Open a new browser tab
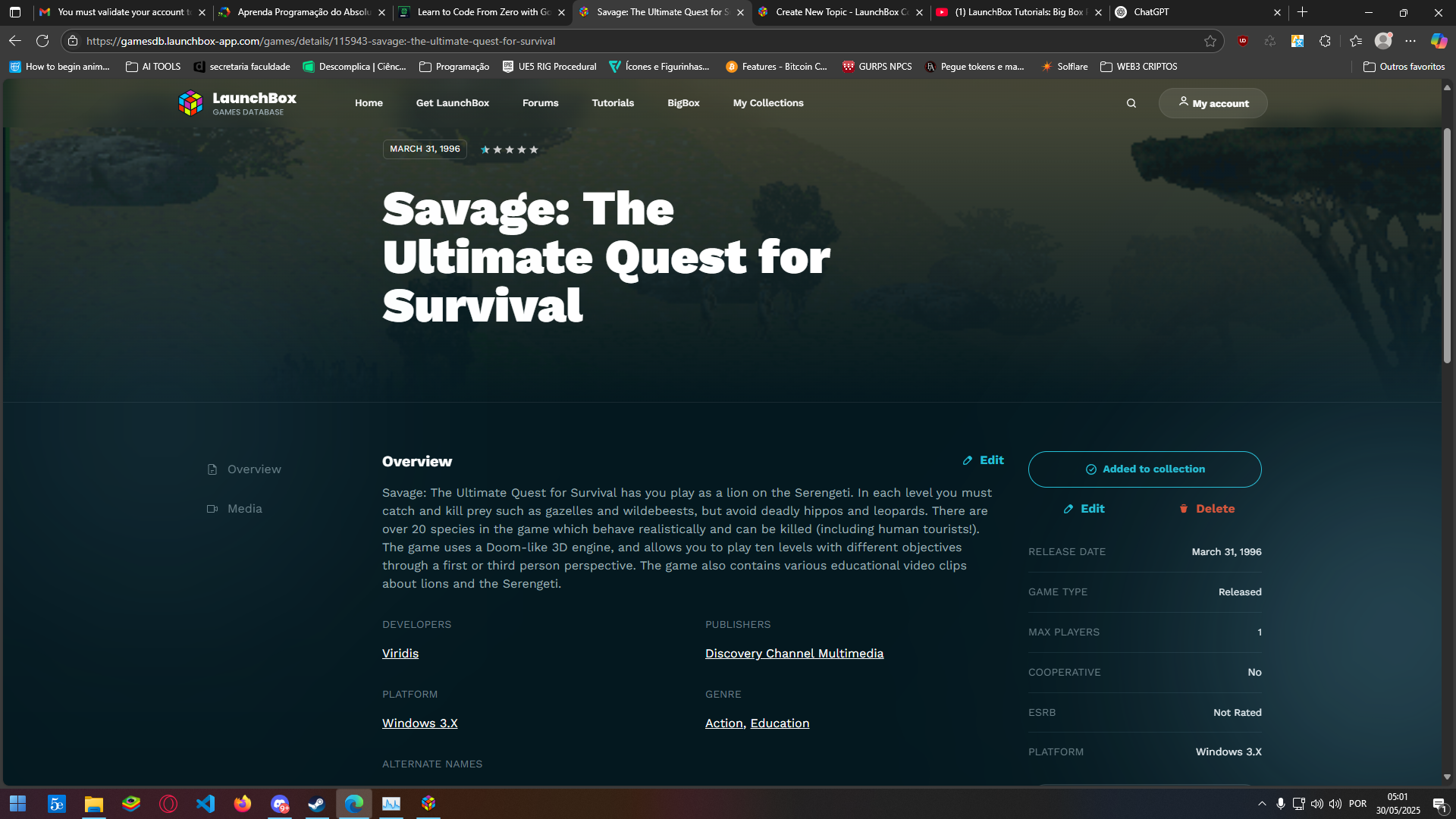Viewport: 1456px width, 819px height. point(1303,12)
